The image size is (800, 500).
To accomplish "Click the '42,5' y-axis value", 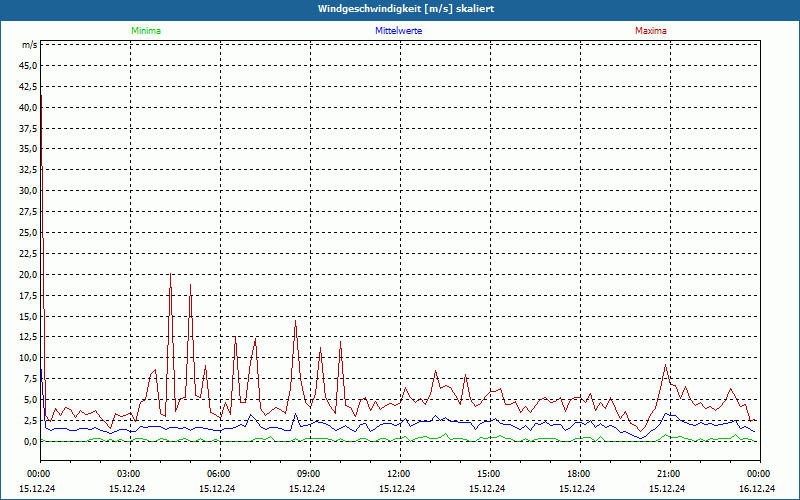I will click(28, 86).
